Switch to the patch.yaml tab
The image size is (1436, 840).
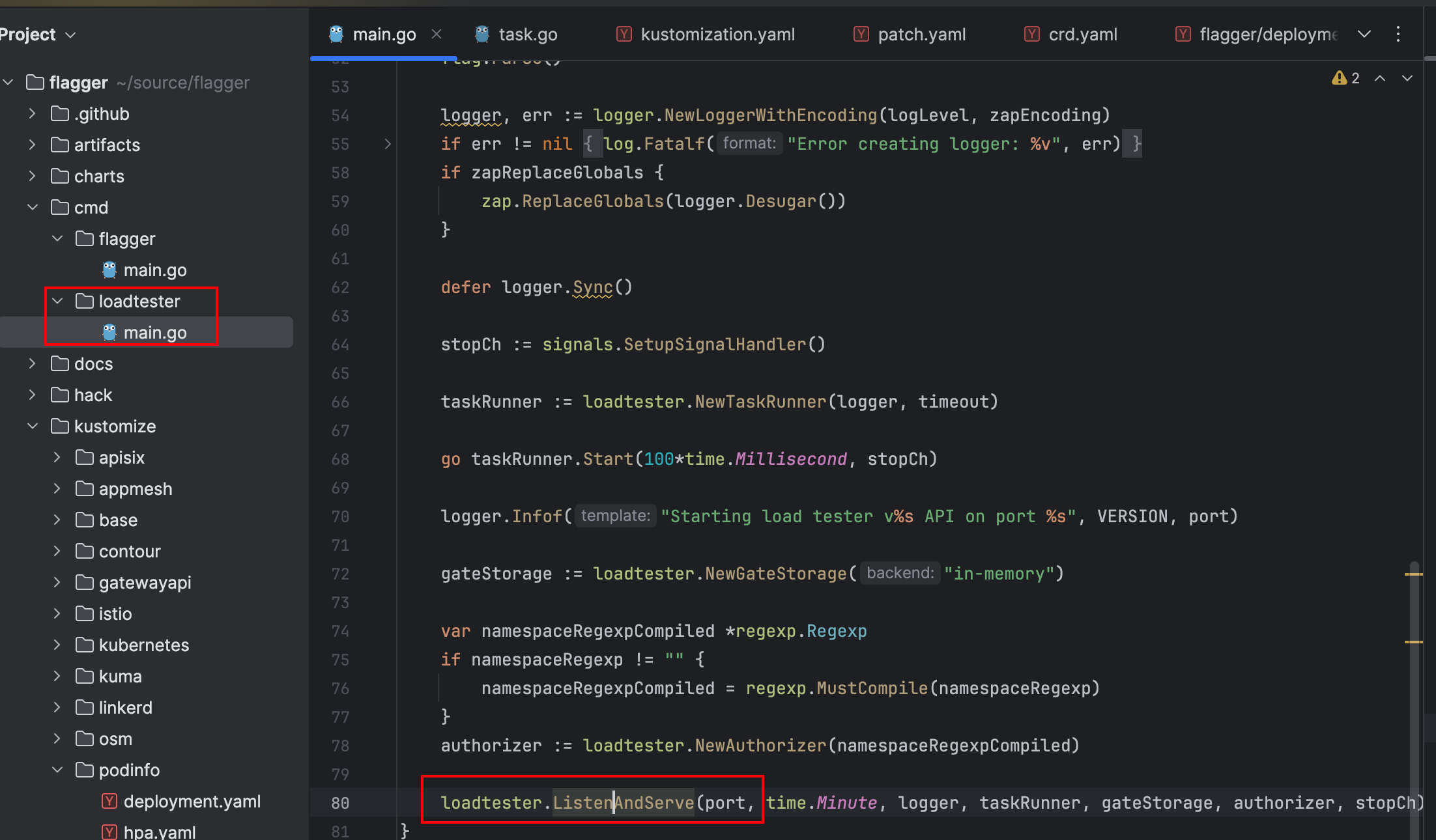(921, 34)
